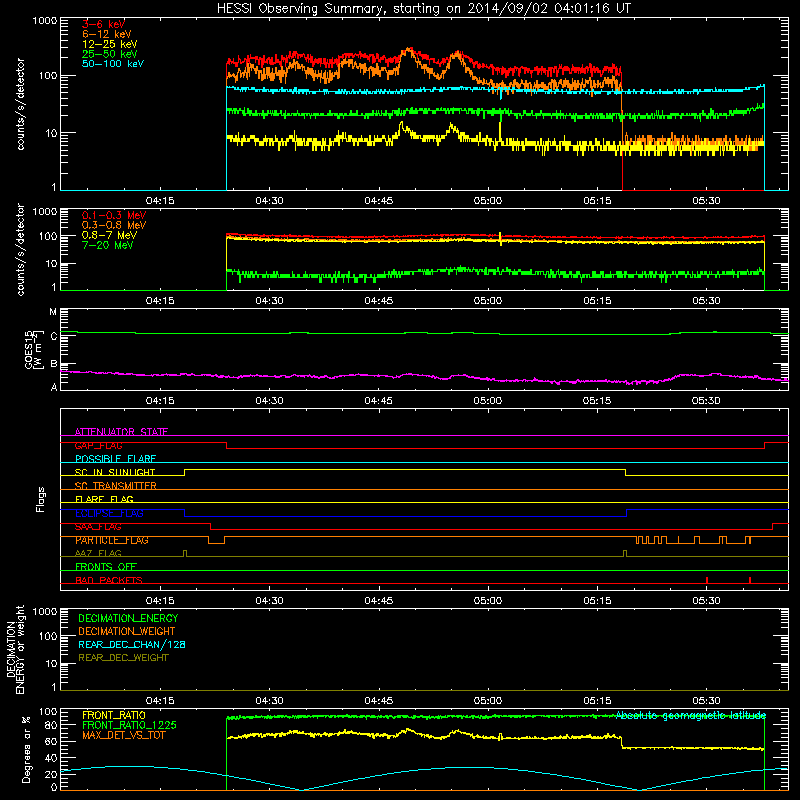
Task: Click the B class tick on GOES axis
Action: pos(54,364)
